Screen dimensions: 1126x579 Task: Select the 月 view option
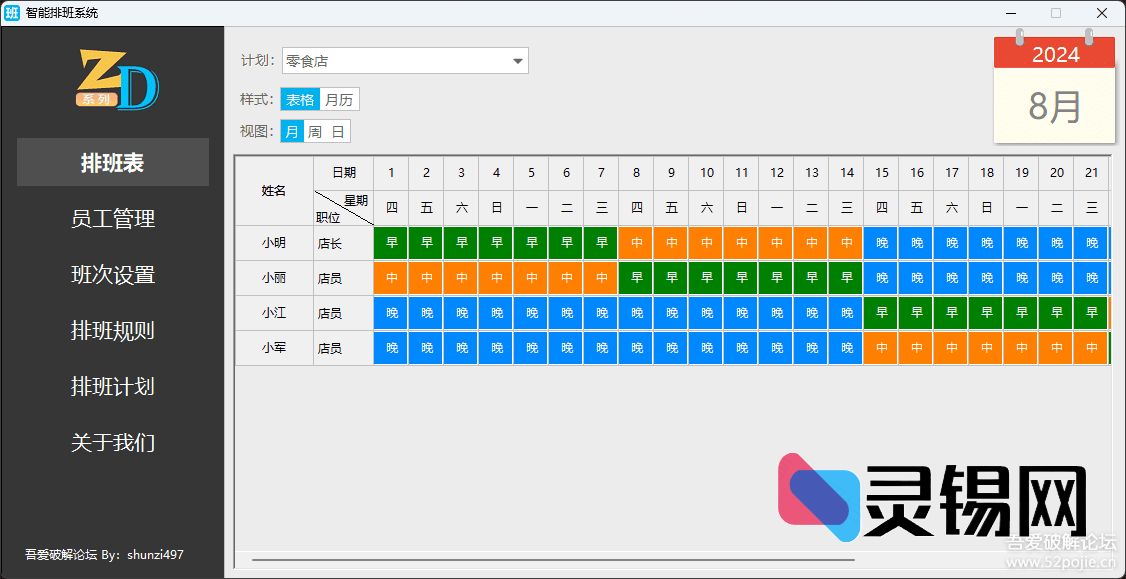coord(291,131)
